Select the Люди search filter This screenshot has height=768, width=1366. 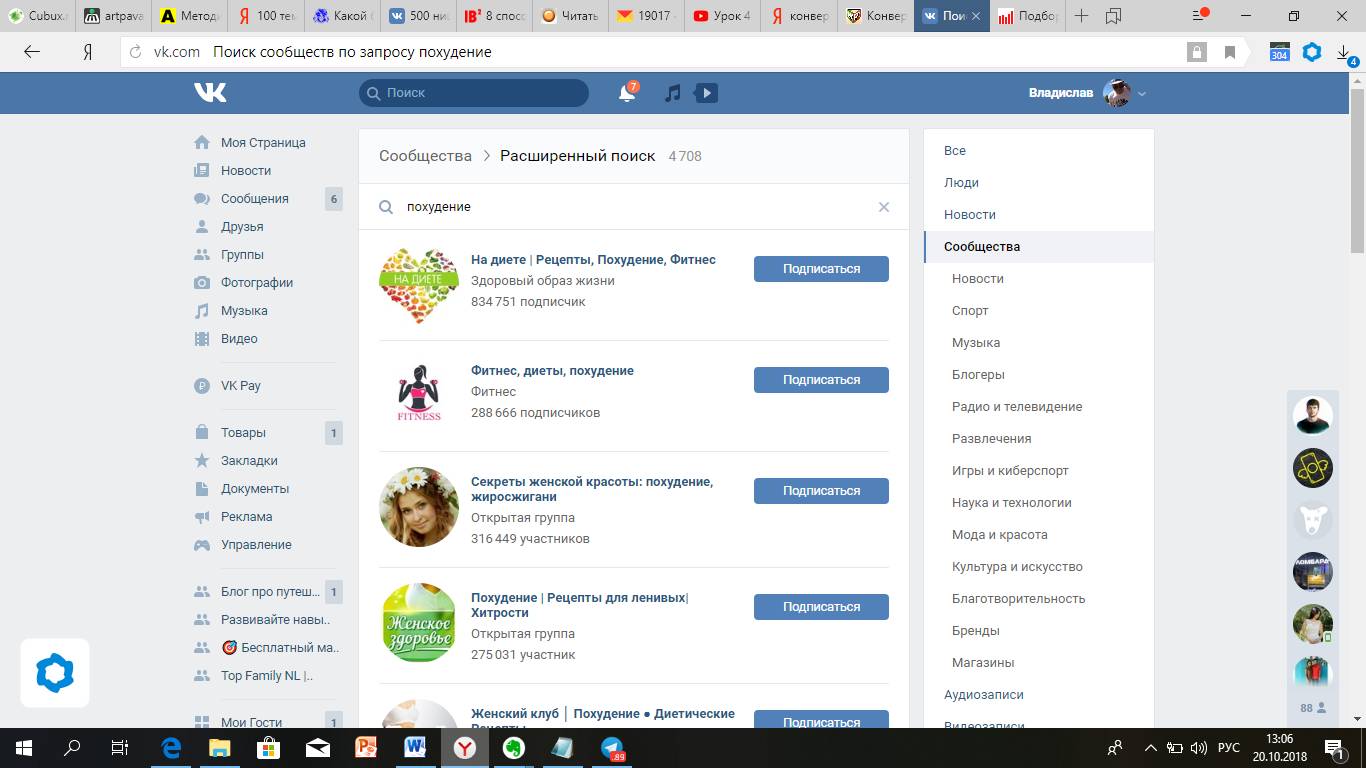click(x=961, y=183)
